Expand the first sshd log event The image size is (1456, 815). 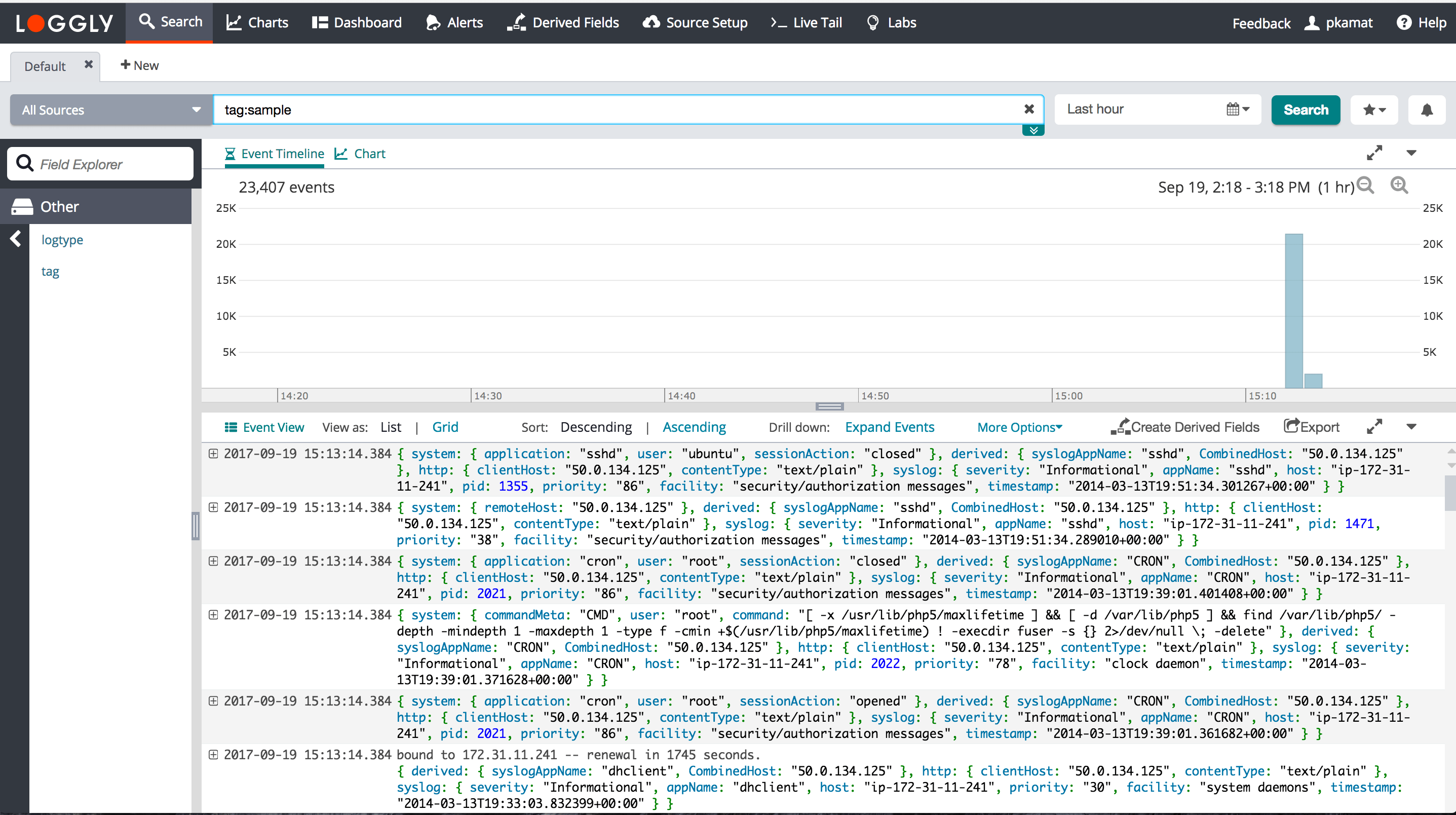(x=213, y=454)
